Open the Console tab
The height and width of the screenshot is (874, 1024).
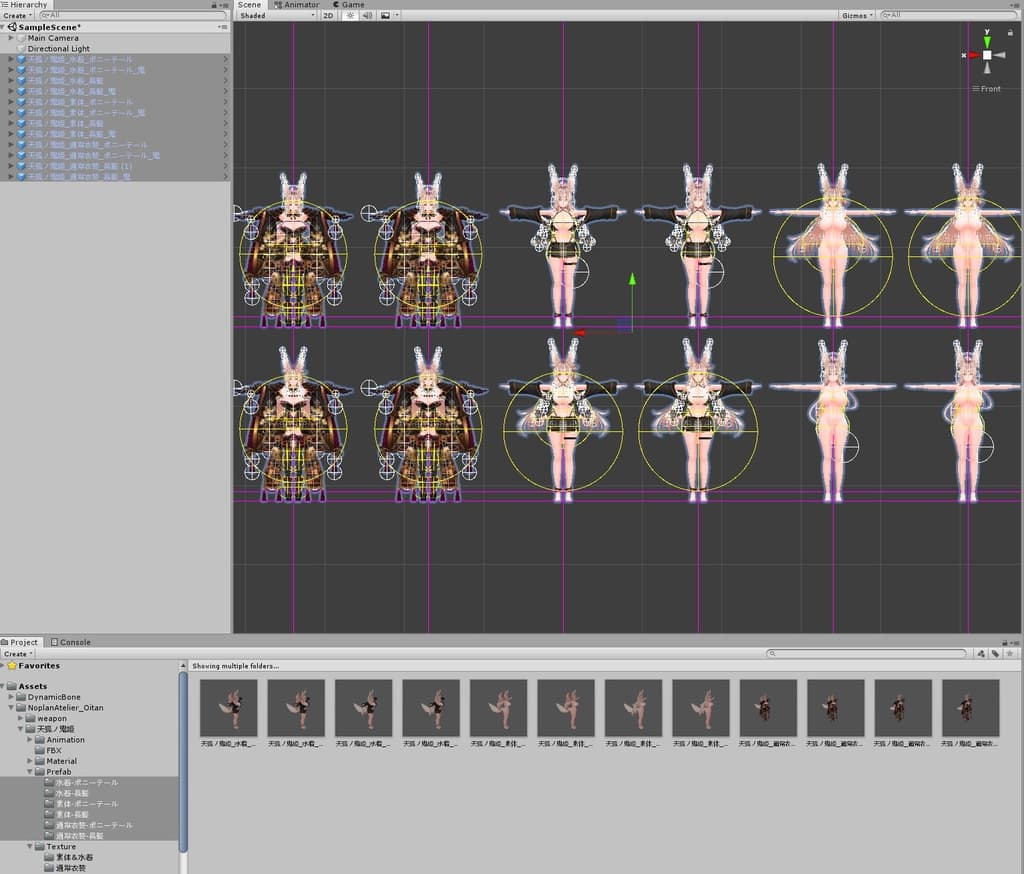[x=72, y=642]
